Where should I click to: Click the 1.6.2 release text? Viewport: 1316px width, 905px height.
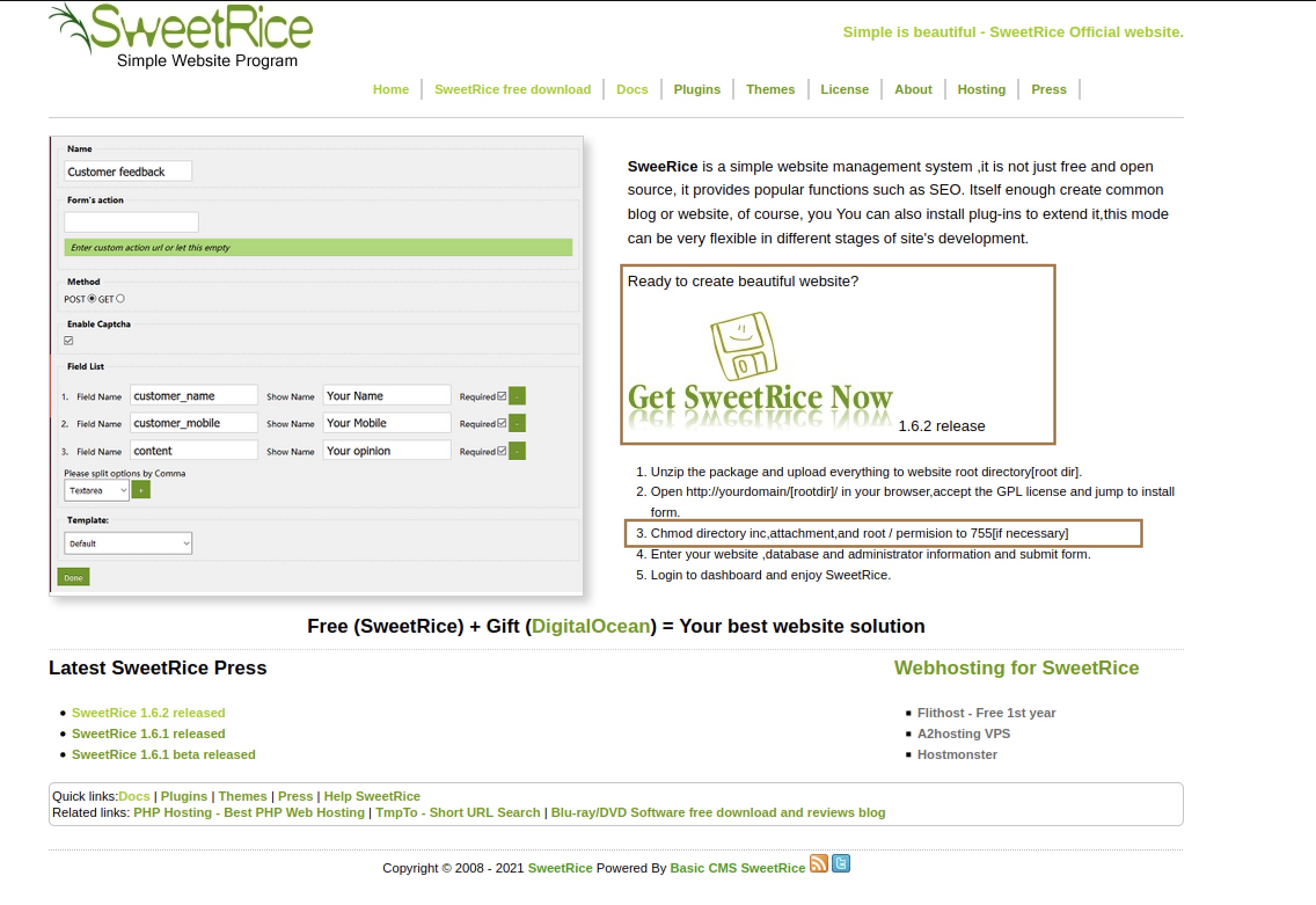(x=941, y=426)
